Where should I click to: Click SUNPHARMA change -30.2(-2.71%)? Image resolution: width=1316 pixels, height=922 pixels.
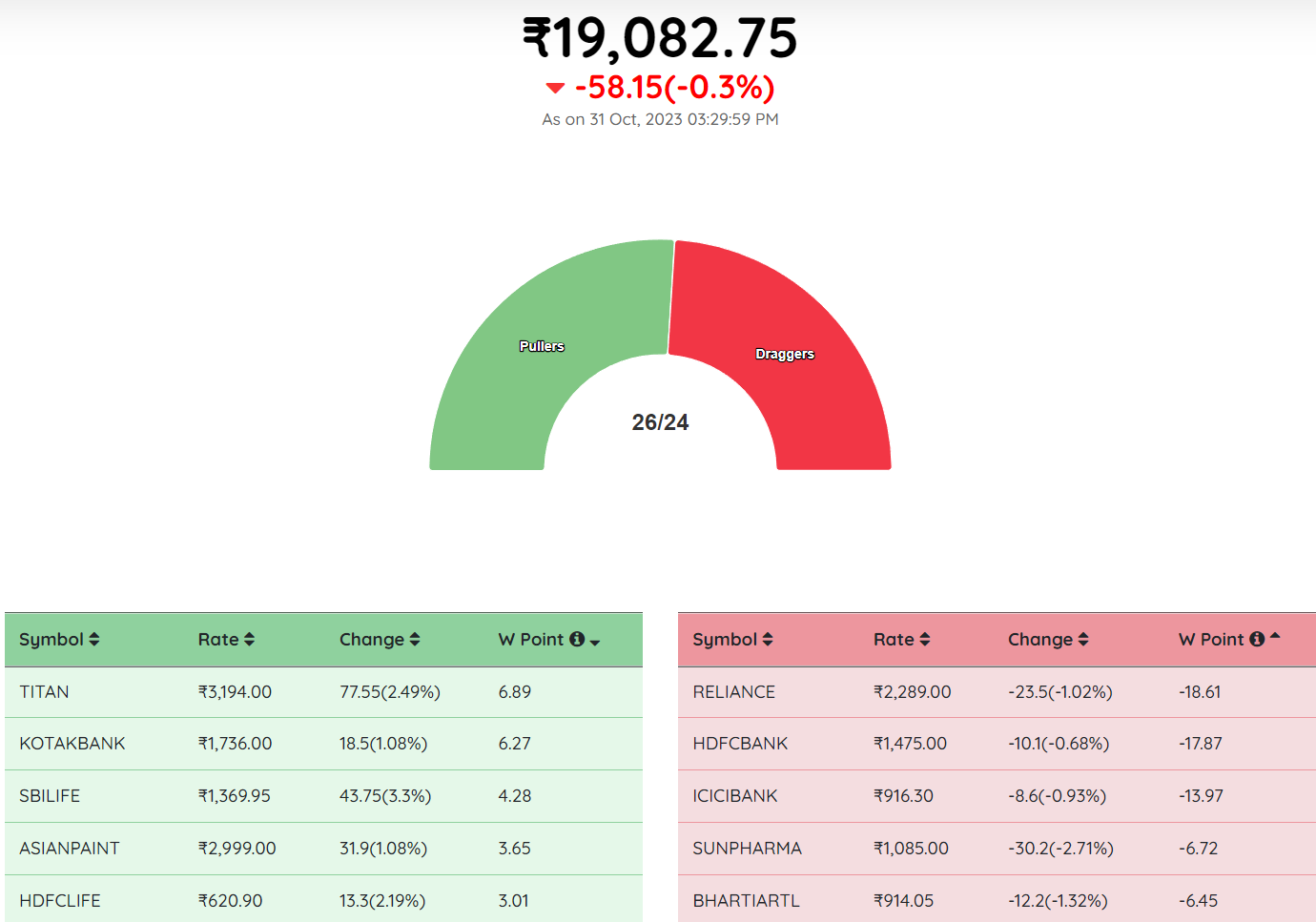tap(1061, 849)
